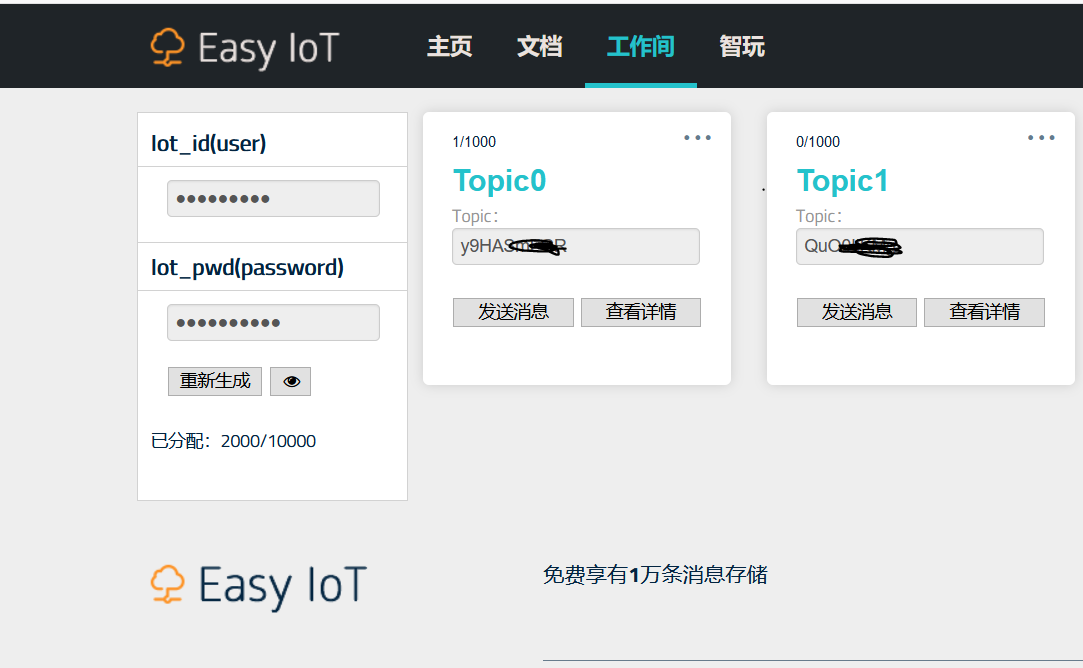Image resolution: width=1083 pixels, height=668 pixels.
Task: Click the 已分配: 2000/10000 text
Action: click(233, 441)
